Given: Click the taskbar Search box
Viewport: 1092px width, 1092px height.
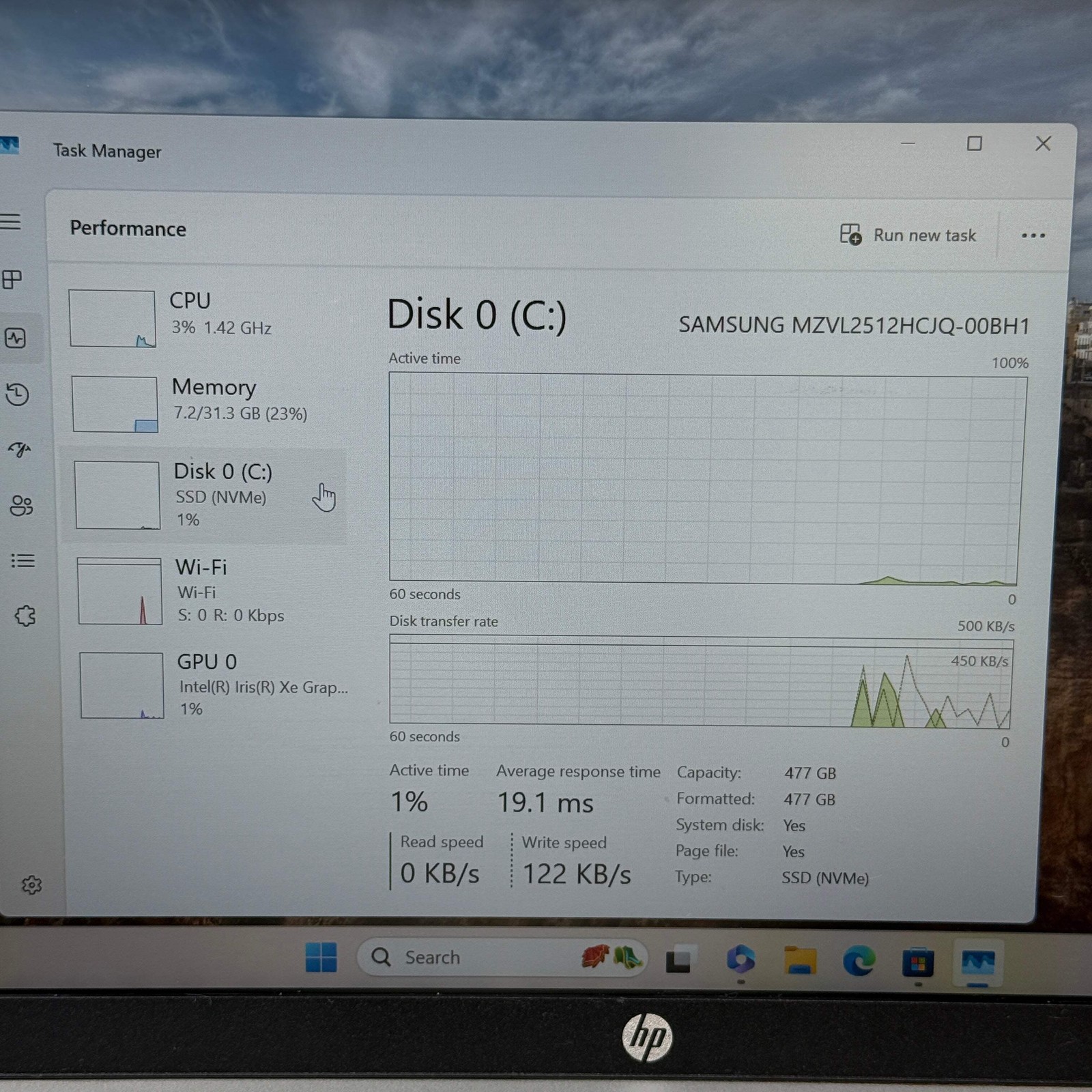Looking at the screenshot, I should pyautogui.click(x=502, y=958).
